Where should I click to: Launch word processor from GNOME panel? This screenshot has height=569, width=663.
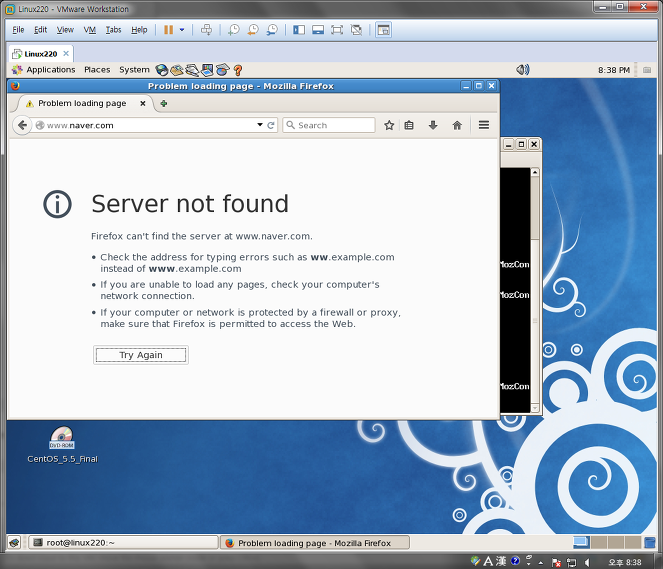coord(192,70)
